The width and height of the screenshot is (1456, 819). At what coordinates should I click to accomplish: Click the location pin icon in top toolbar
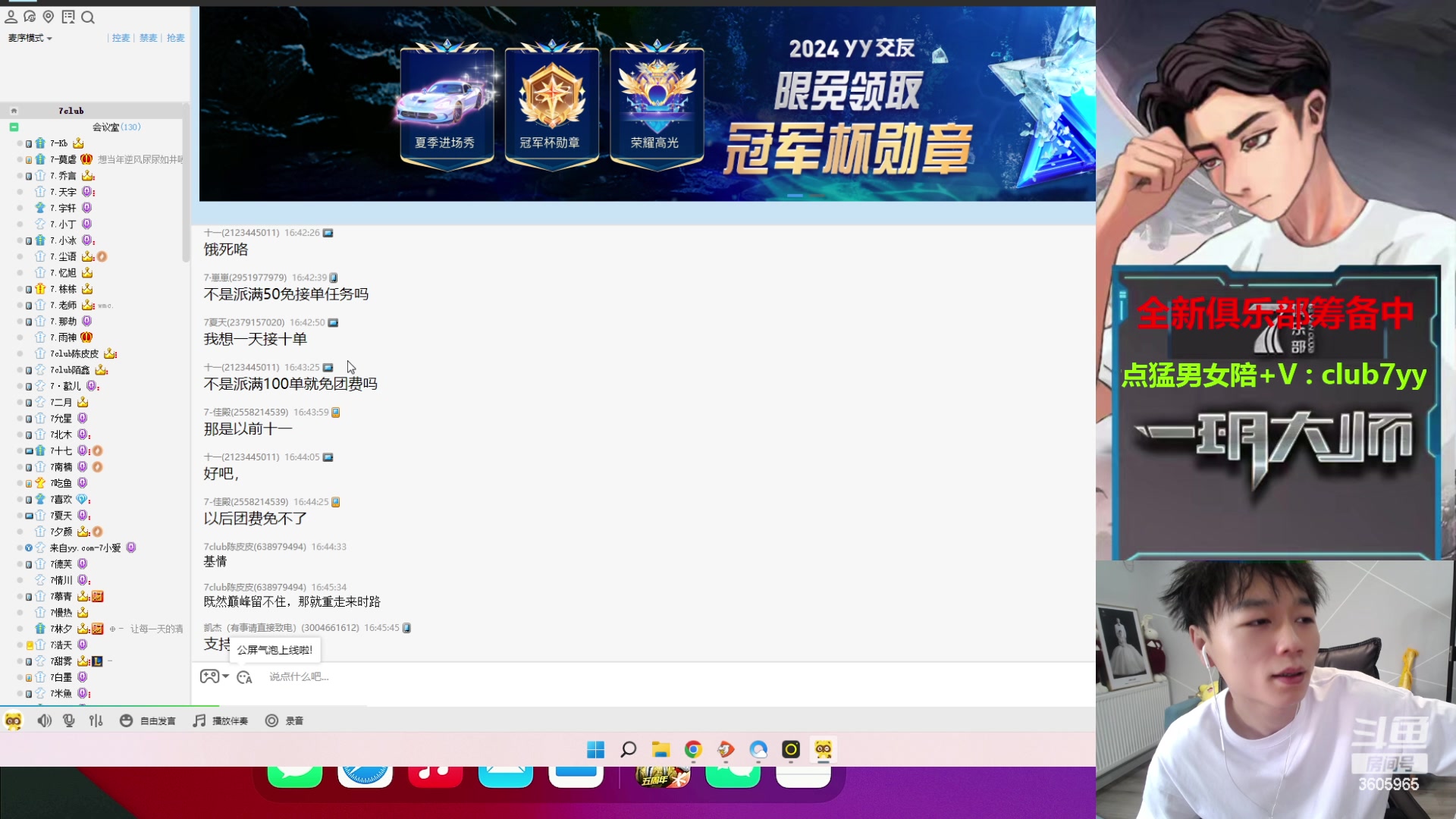(x=49, y=17)
